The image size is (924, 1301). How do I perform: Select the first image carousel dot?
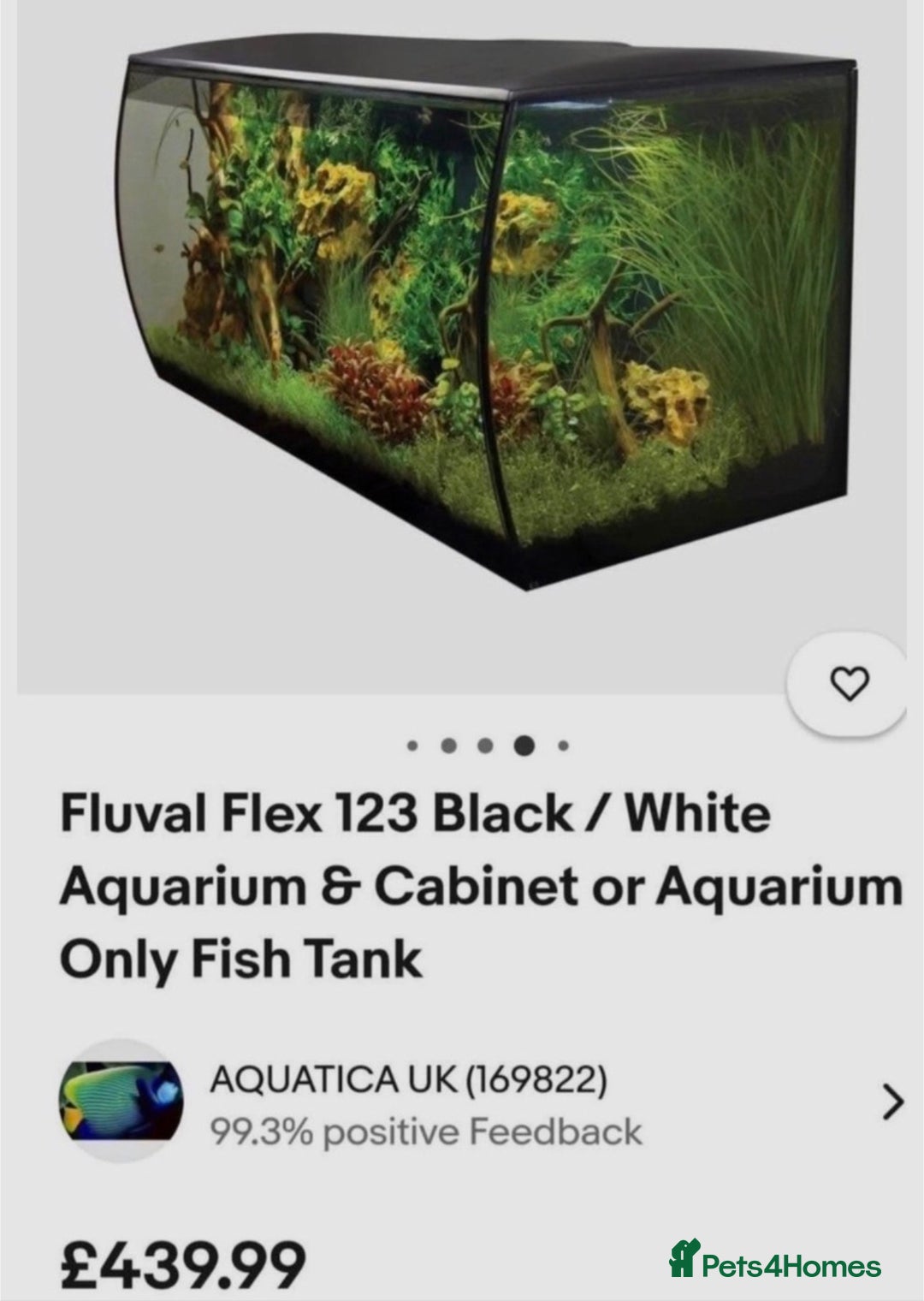tap(412, 746)
